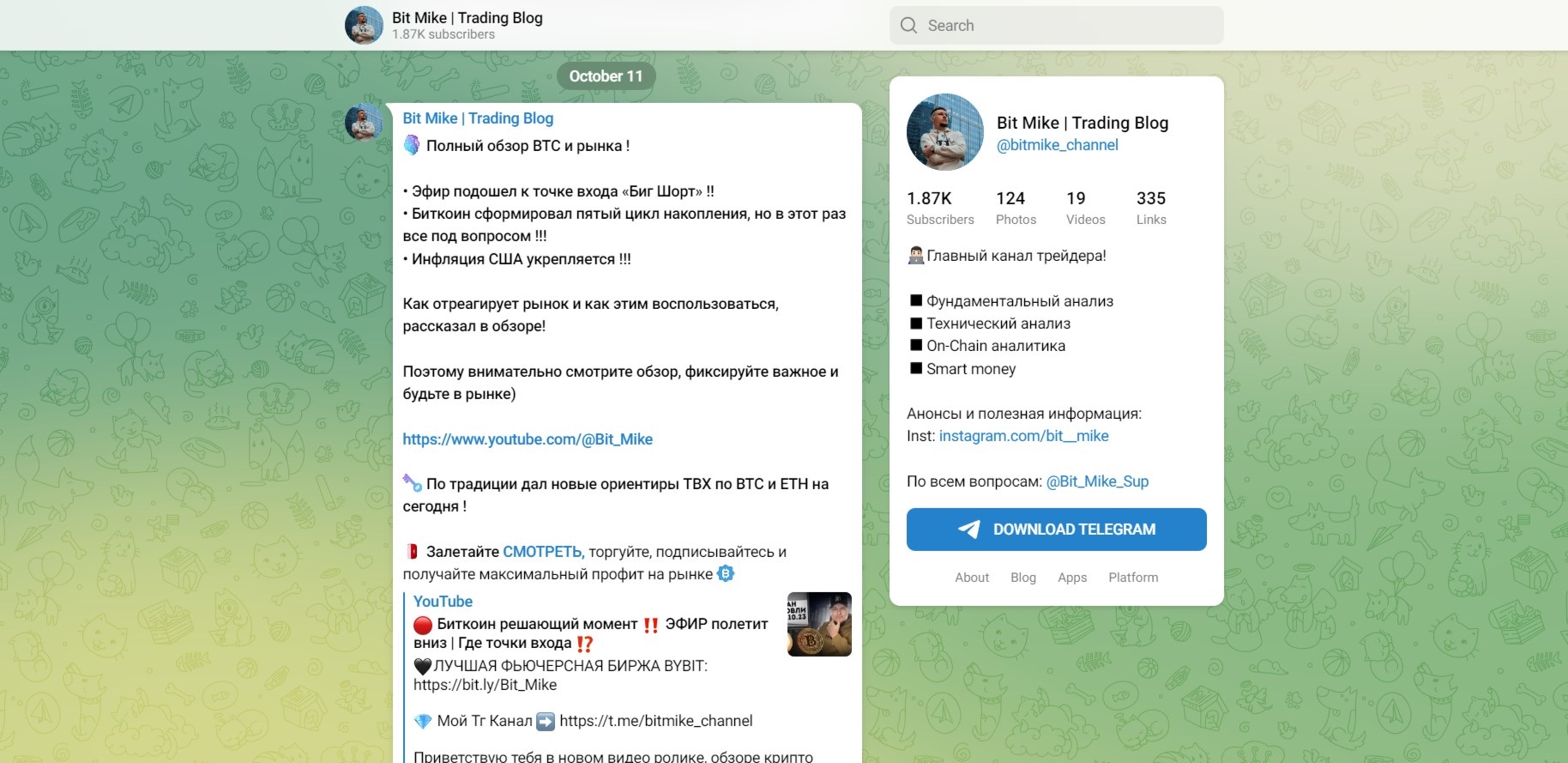1568x763 pixels.
Task: Click the post author avatar beside the message
Action: (x=364, y=122)
